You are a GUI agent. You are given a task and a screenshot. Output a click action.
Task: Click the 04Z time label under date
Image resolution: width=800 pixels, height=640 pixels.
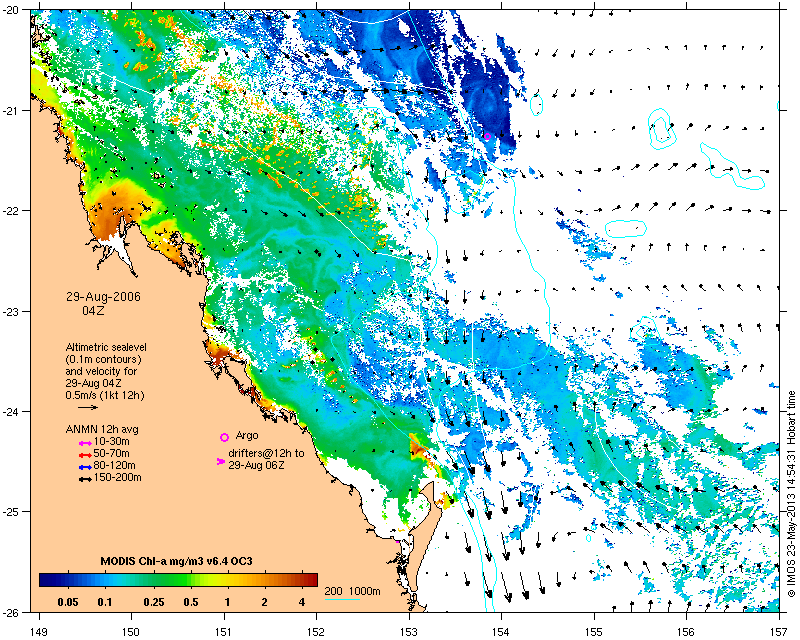point(93,310)
